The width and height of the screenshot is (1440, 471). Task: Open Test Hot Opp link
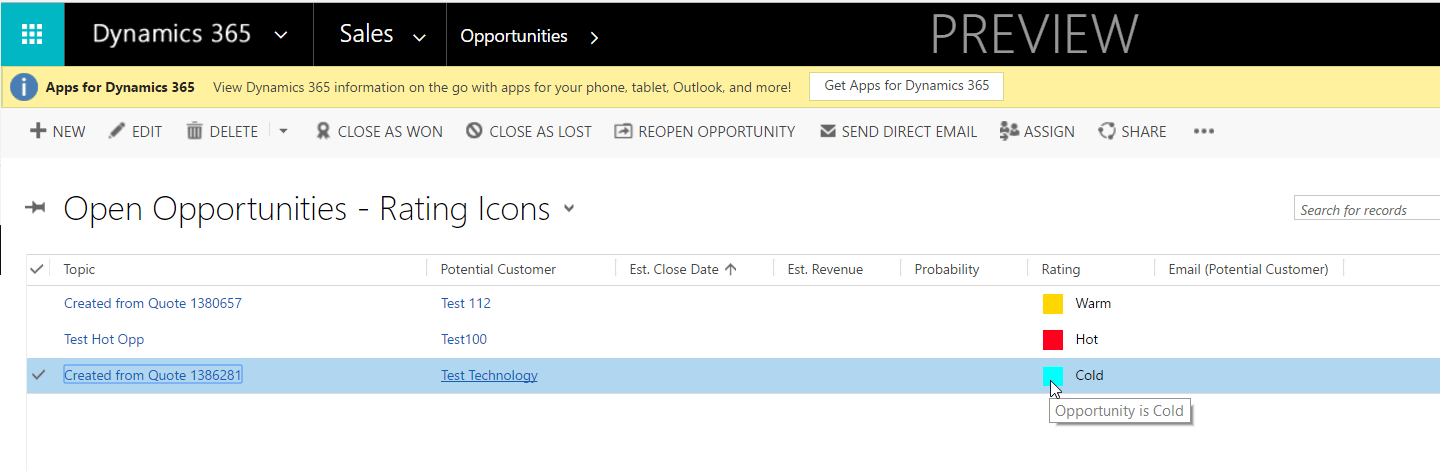(104, 339)
